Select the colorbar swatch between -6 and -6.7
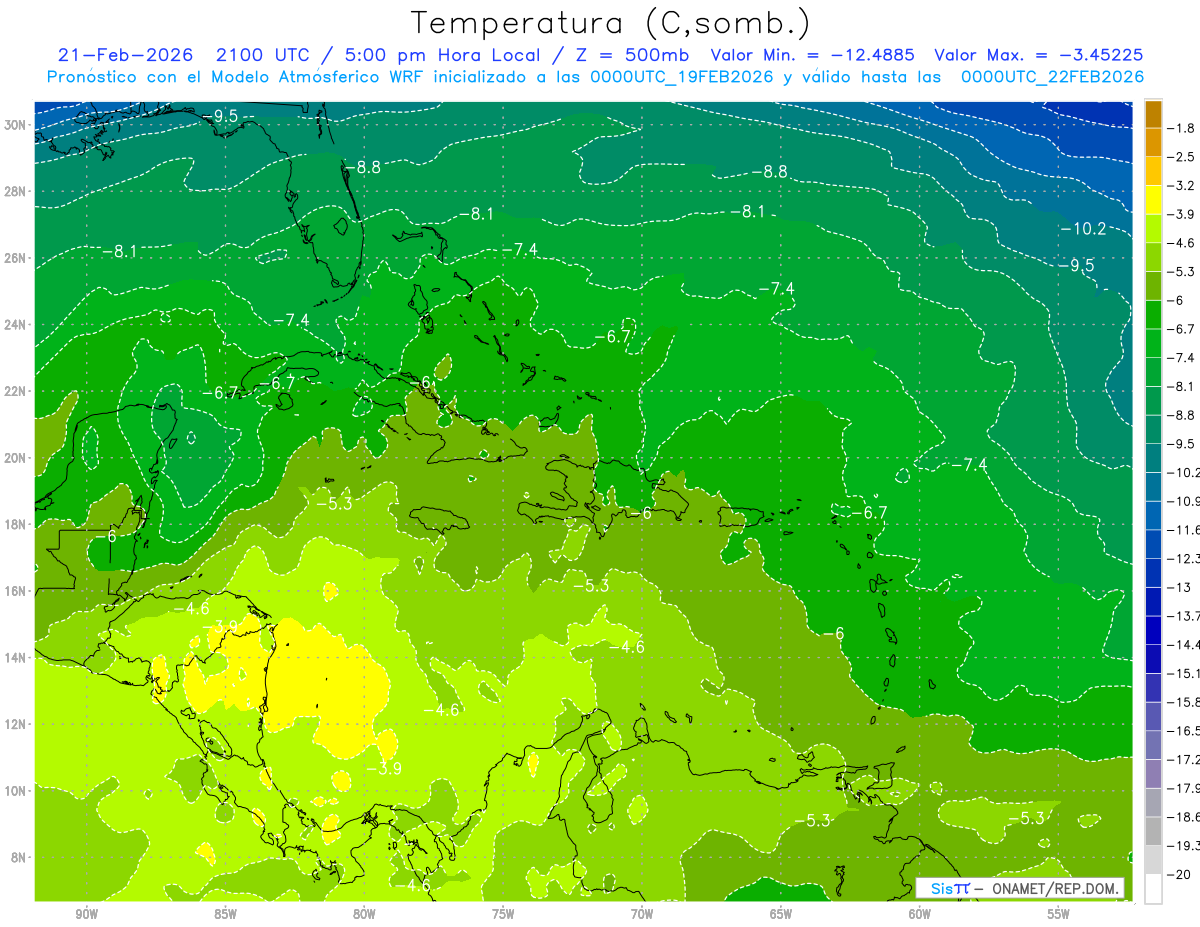This screenshot has width=1200, height=927. pos(1153,315)
